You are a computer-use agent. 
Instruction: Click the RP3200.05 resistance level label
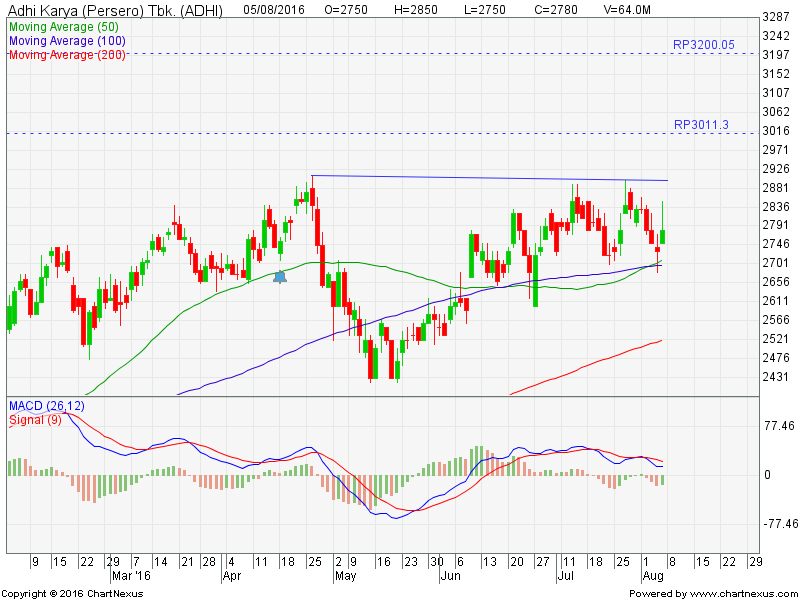[704, 45]
